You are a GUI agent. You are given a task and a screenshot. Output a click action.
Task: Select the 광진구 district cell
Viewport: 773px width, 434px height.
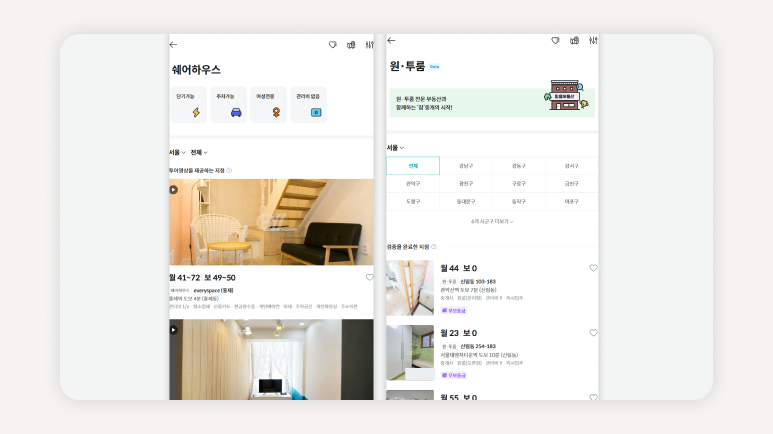[466, 183]
